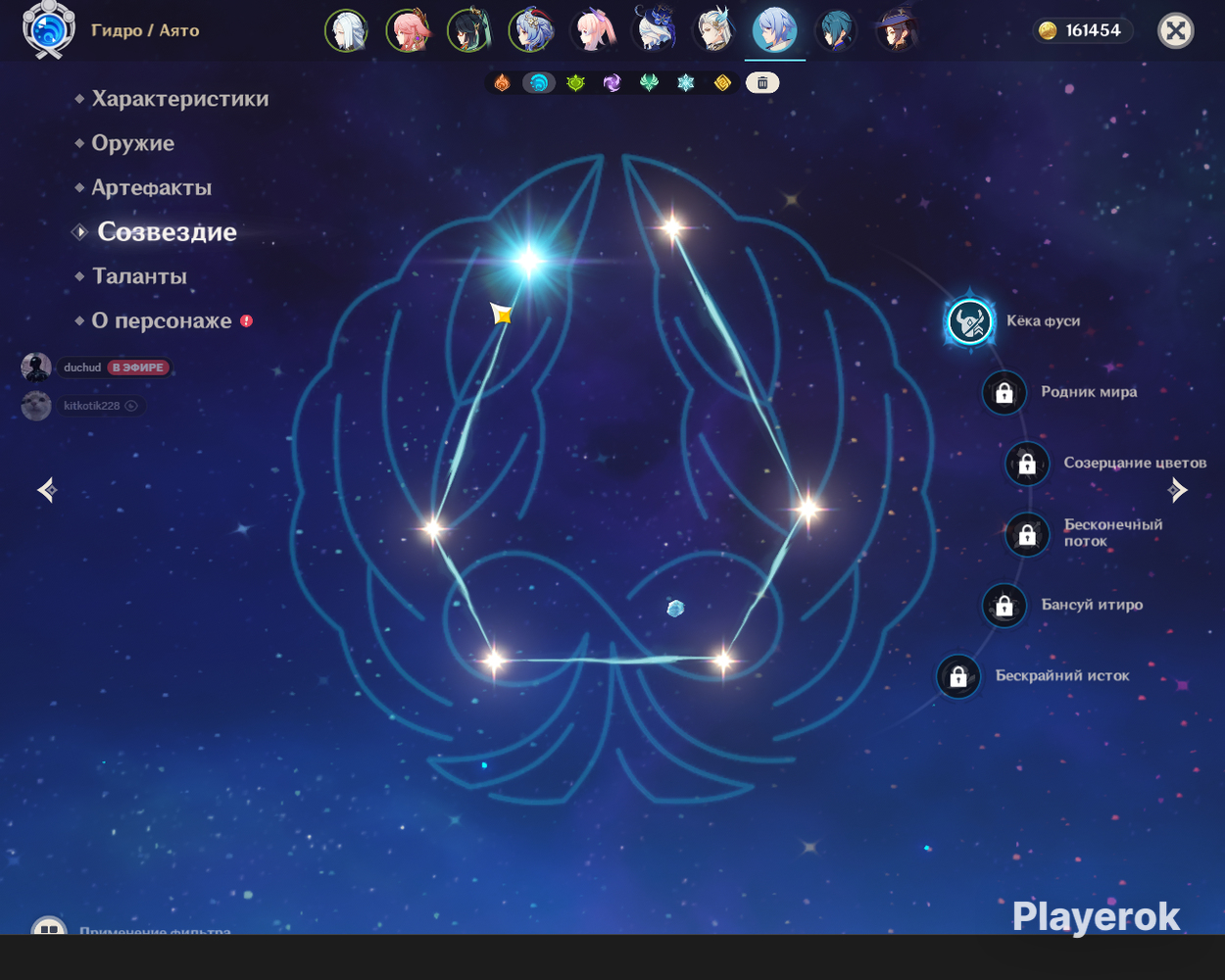Select the witch-hat character portrait
Screen dimensions: 1225x980
pyautogui.click(x=897, y=30)
